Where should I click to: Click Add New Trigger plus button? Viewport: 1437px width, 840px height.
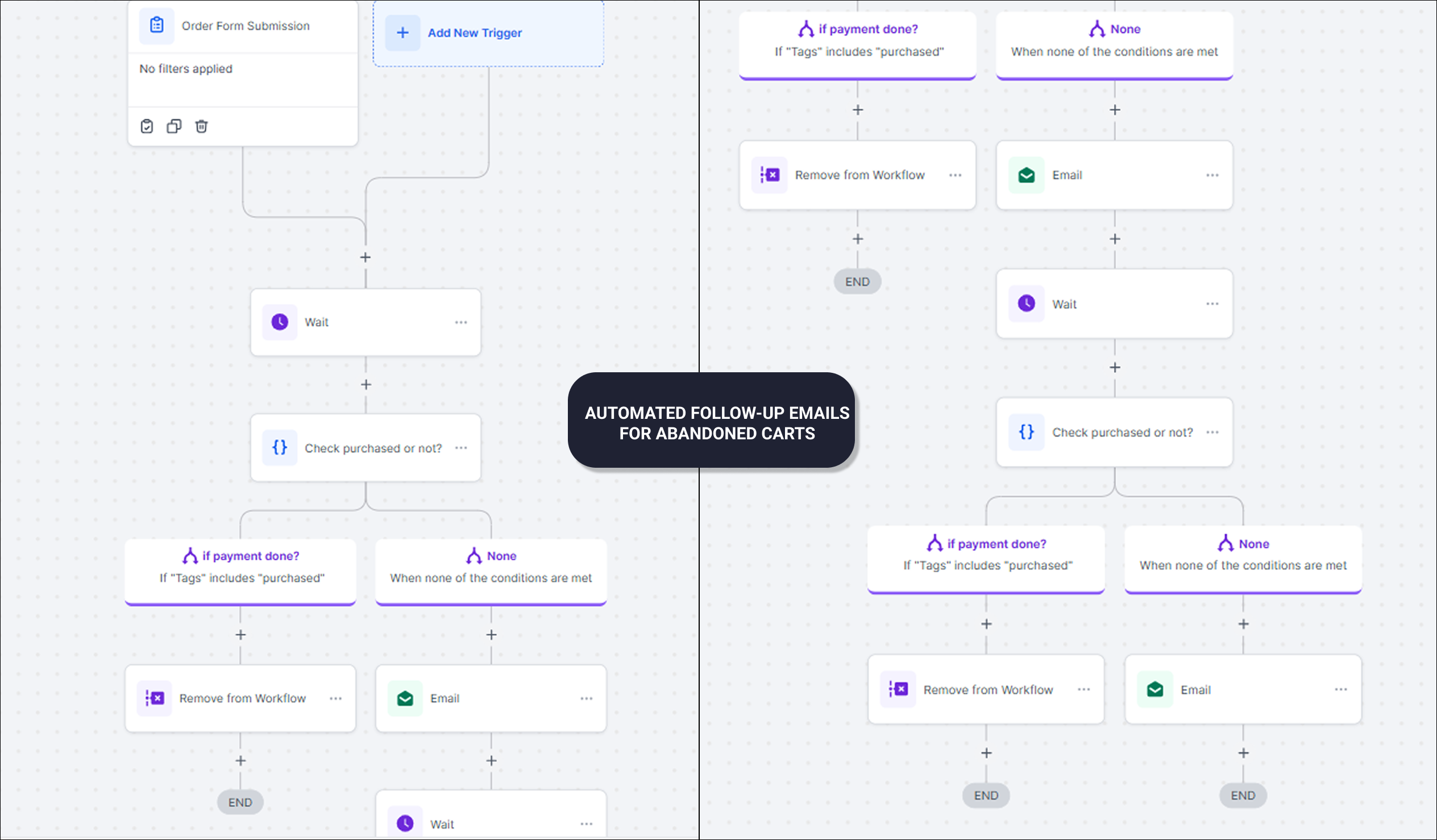tap(402, 33)
